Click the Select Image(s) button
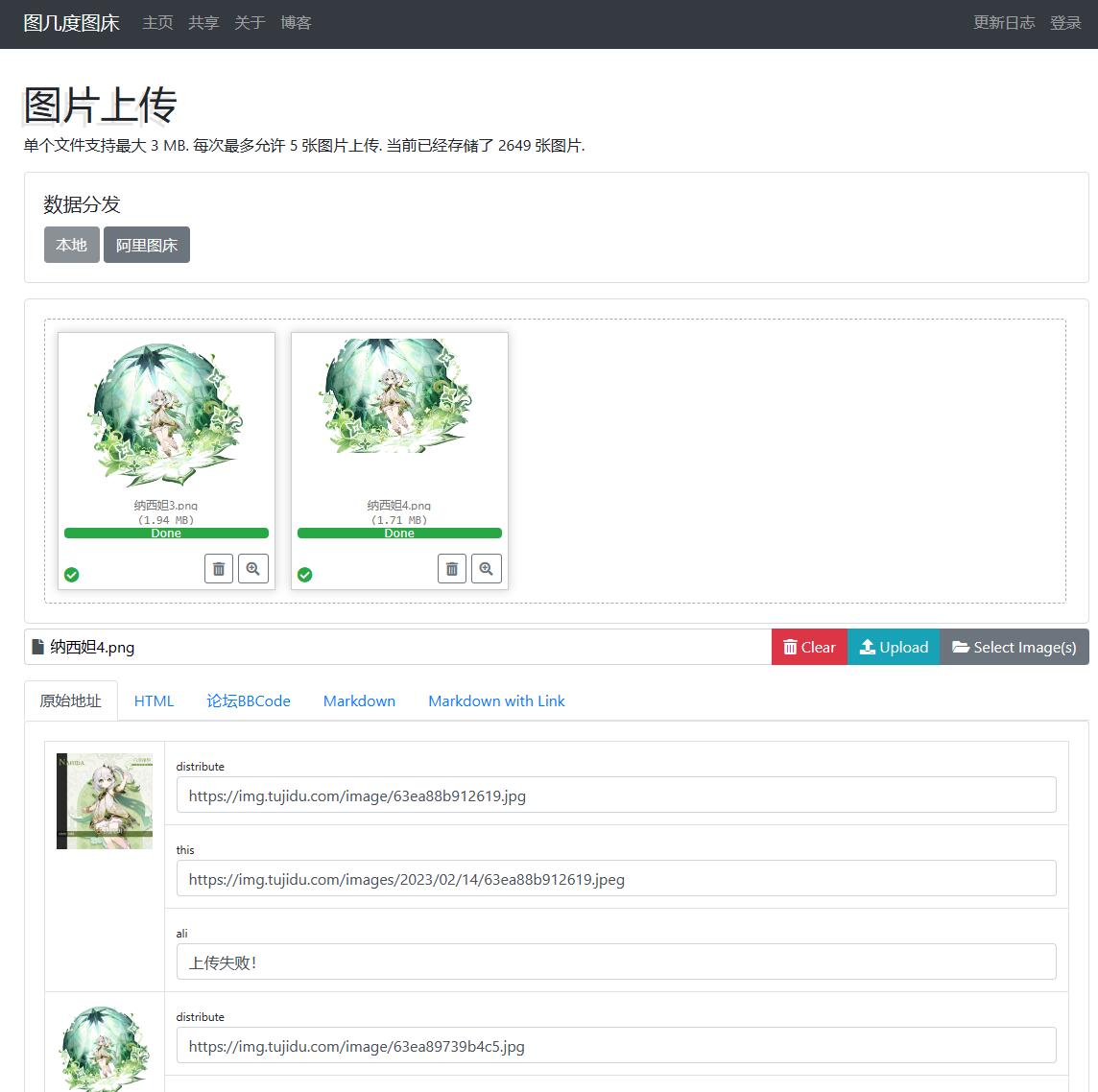Image resolution: width=1098 pixels, height=1092 pixels. 1014,647
